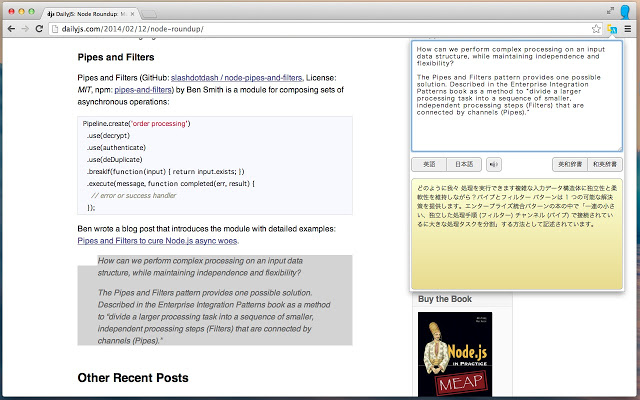
Task: Open the translator extension icon in toolbar
Action: point(611,29)
